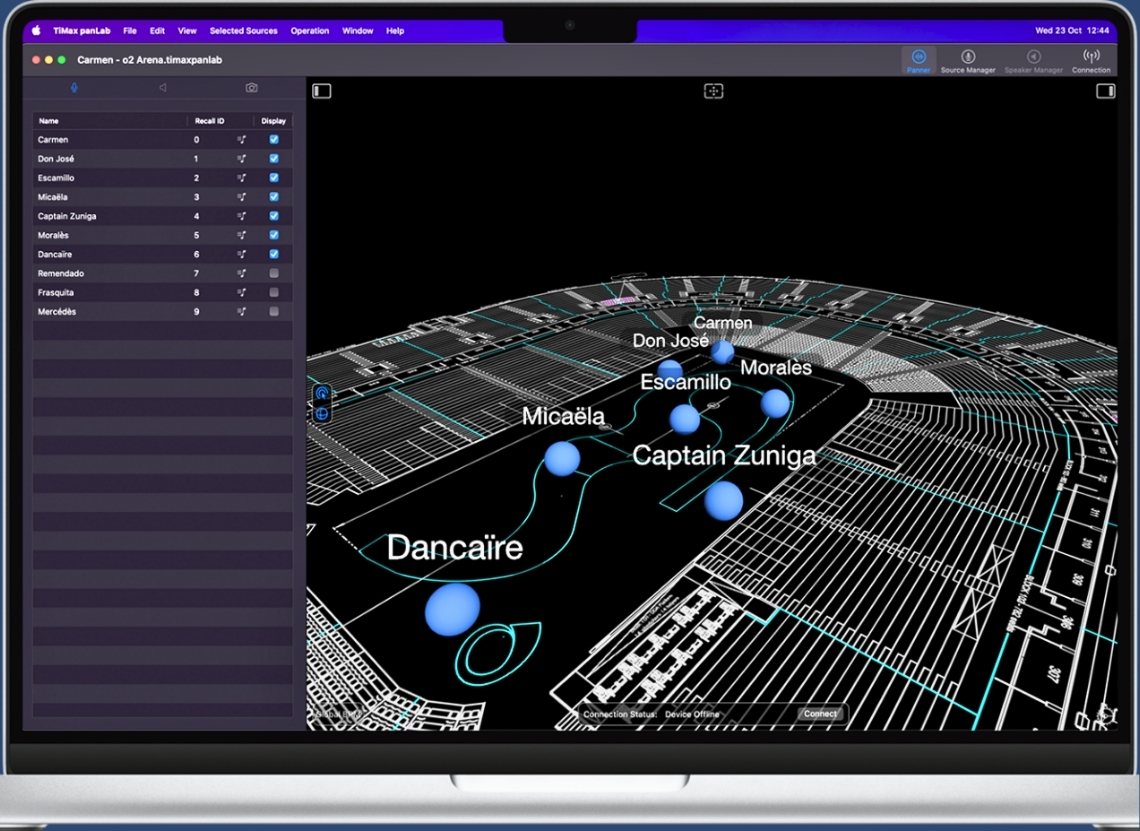The height and width of the screenshot is (831, 1140).
Task: Click the trajectory icon for Escamillo
Action: [x=241, y=178]
